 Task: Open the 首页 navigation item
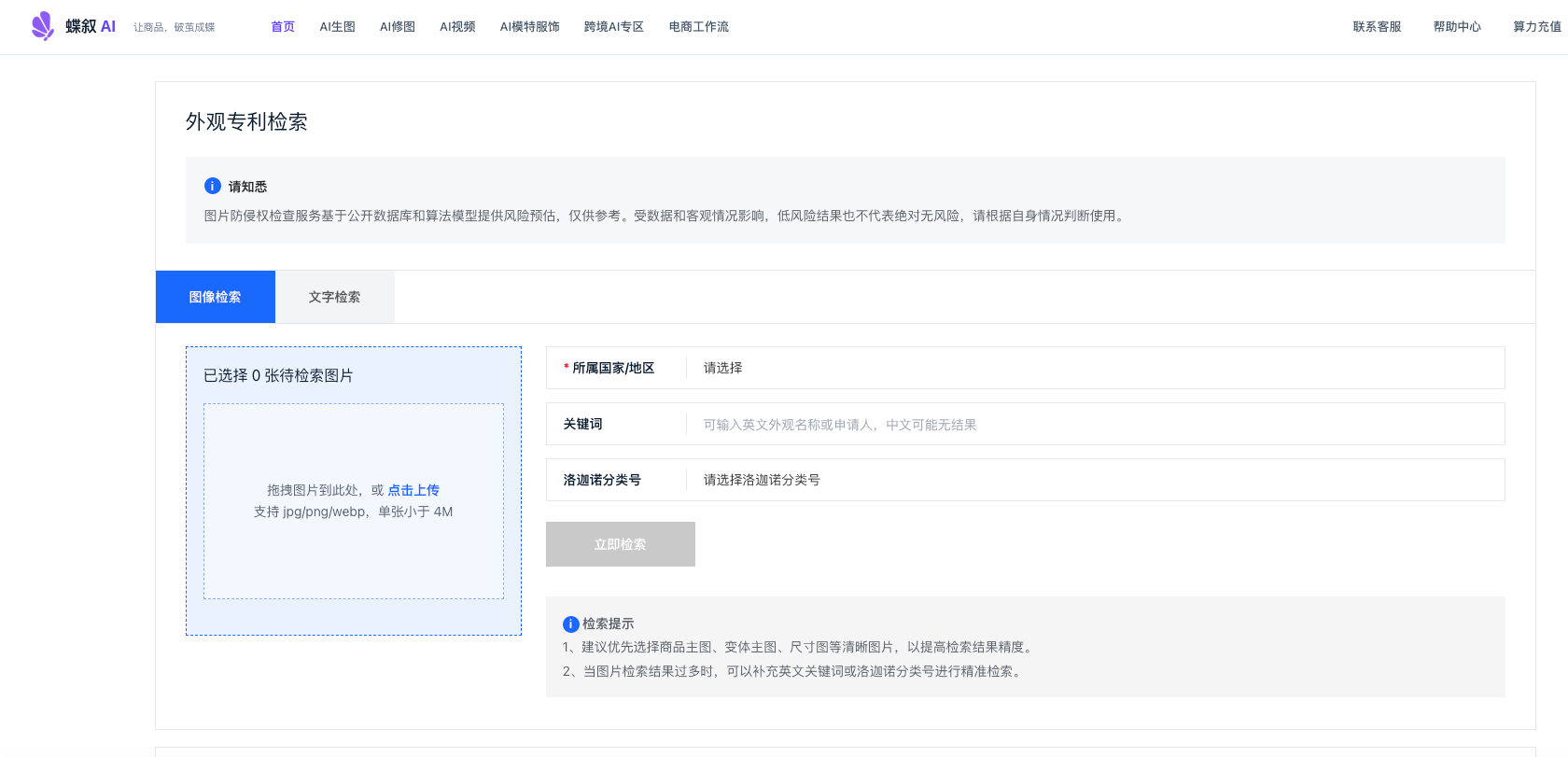click(283, 26)
